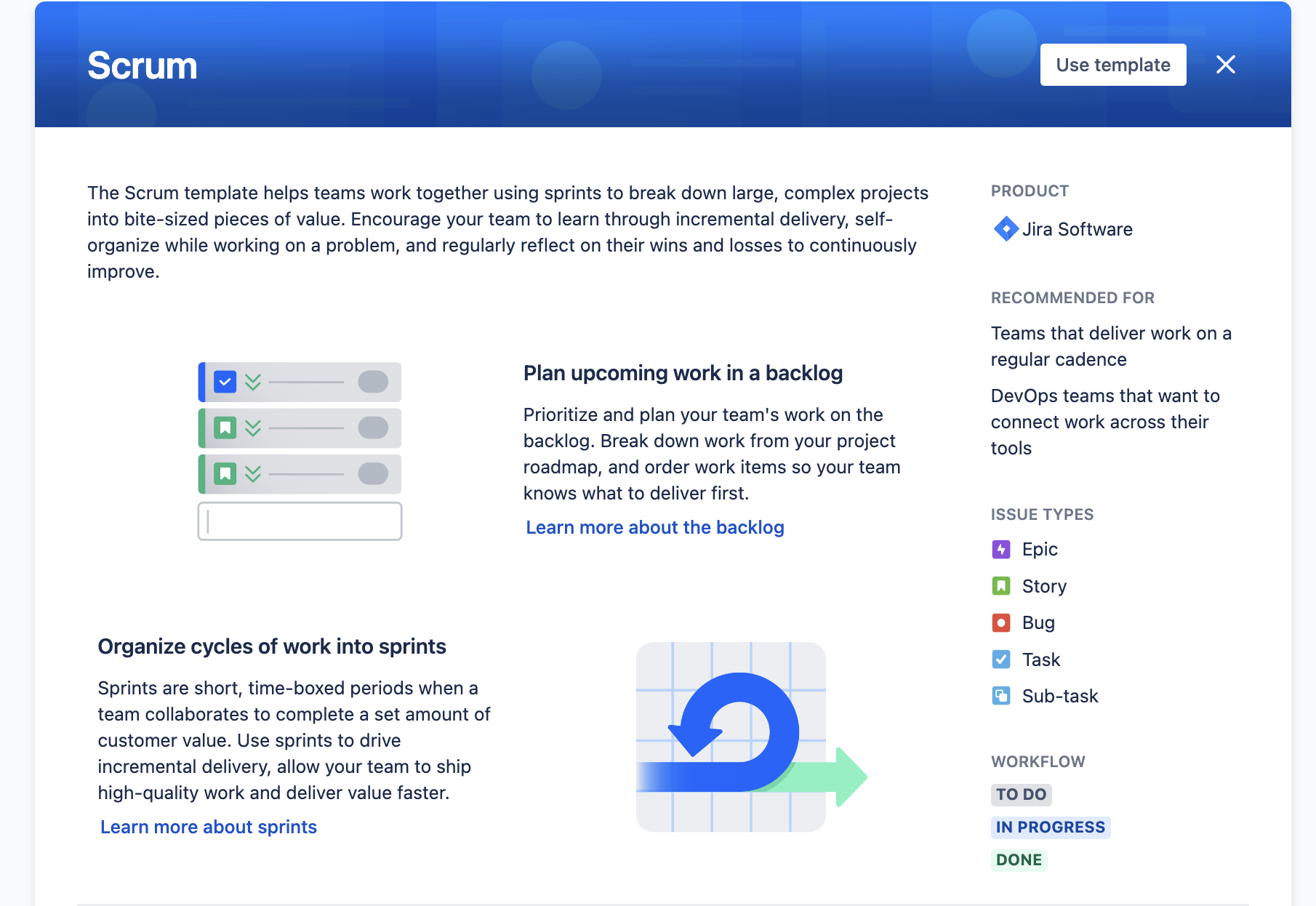
Task: Click the Use template button
Action: [x=1113, y=64]
